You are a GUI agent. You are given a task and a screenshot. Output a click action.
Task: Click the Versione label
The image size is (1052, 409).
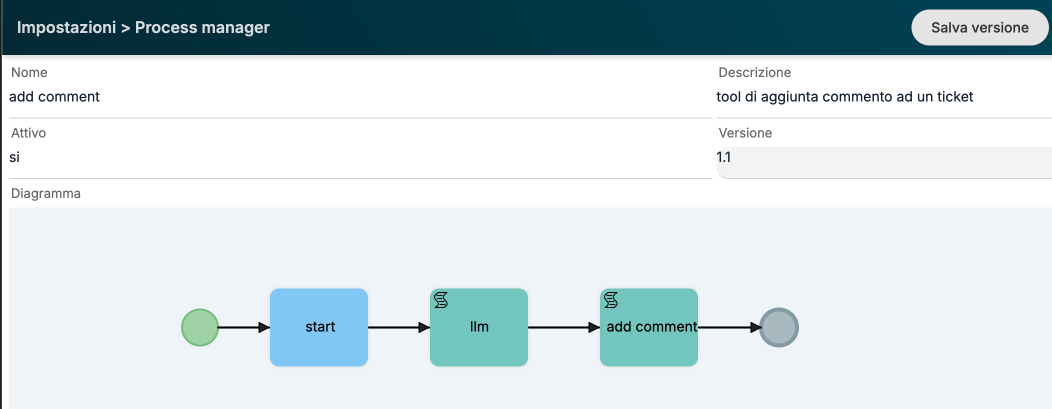coord(745,133)
